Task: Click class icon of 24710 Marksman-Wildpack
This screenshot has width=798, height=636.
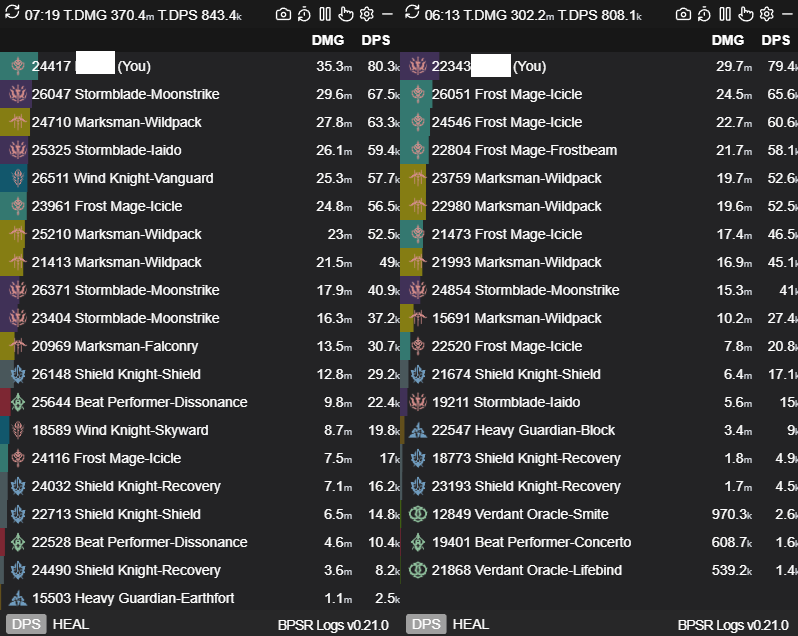Action: pyautogui.click(x=18, y=122)
